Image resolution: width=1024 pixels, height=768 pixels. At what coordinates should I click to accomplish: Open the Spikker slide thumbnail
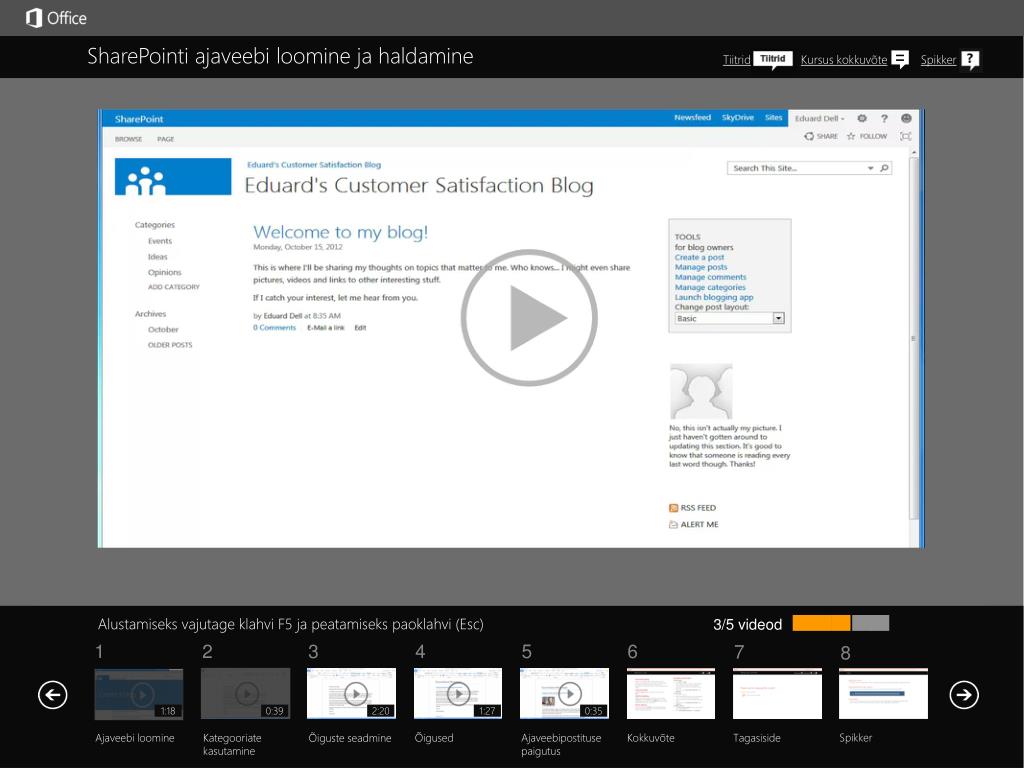[884, 694]
